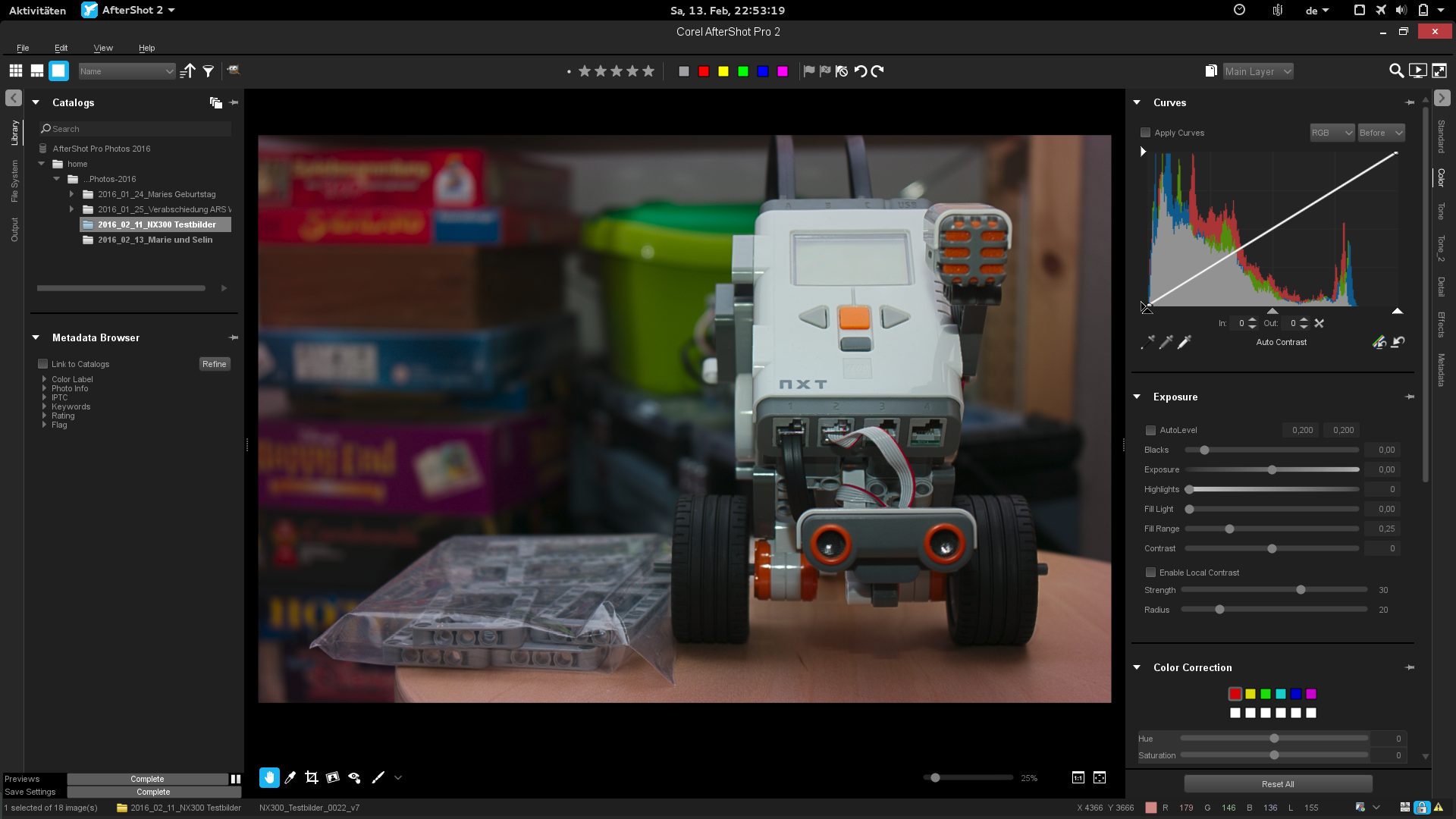
Task: Open more tools dropdown arrow
Action: (x=398, y=777)
